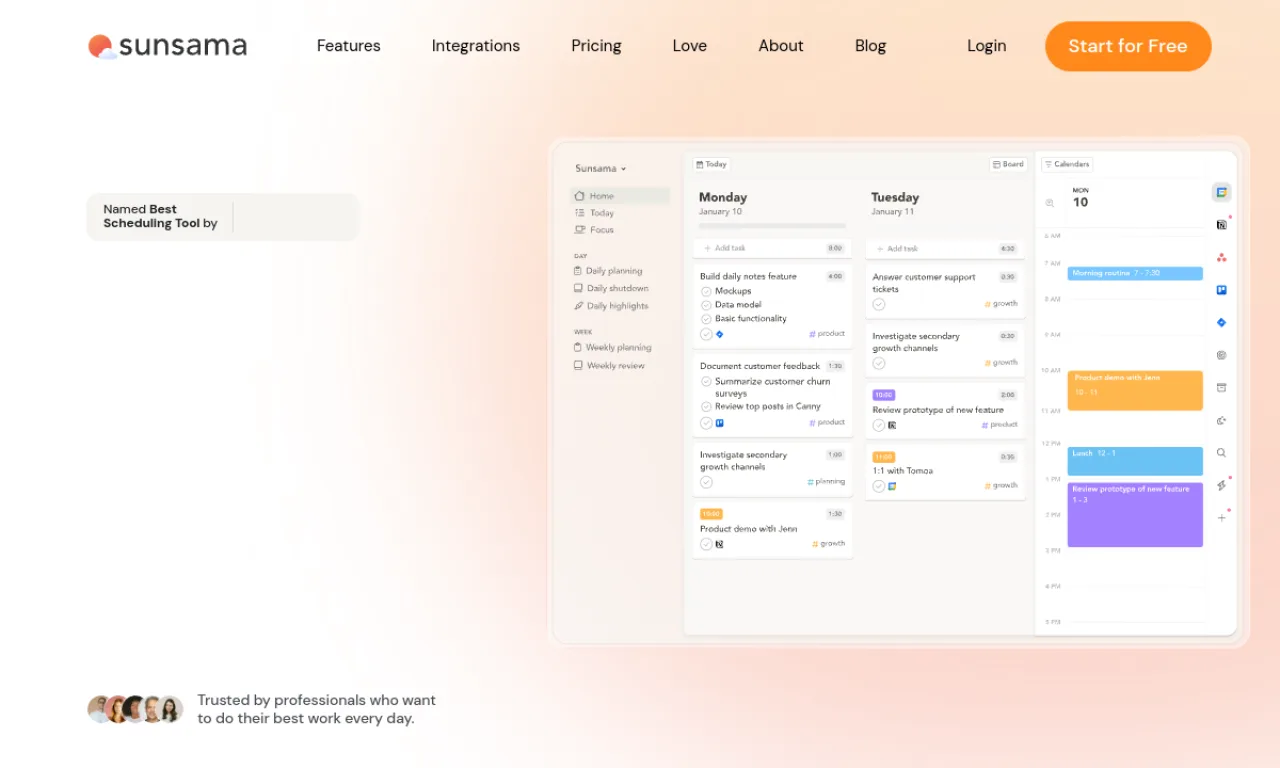Open the Integrations page

point(476,46)
